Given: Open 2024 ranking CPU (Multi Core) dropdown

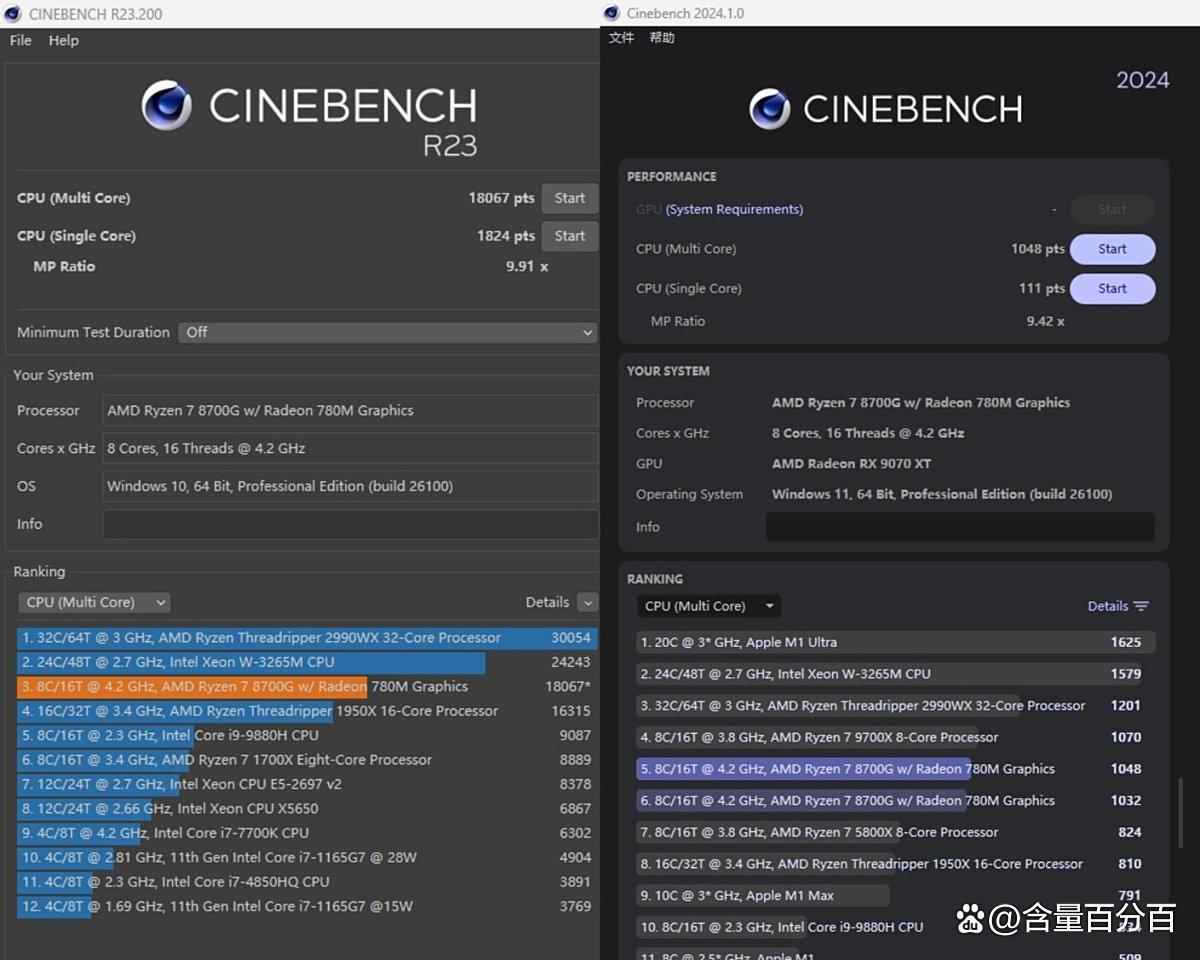Looking at the screenshot, I should click(709, 606).
